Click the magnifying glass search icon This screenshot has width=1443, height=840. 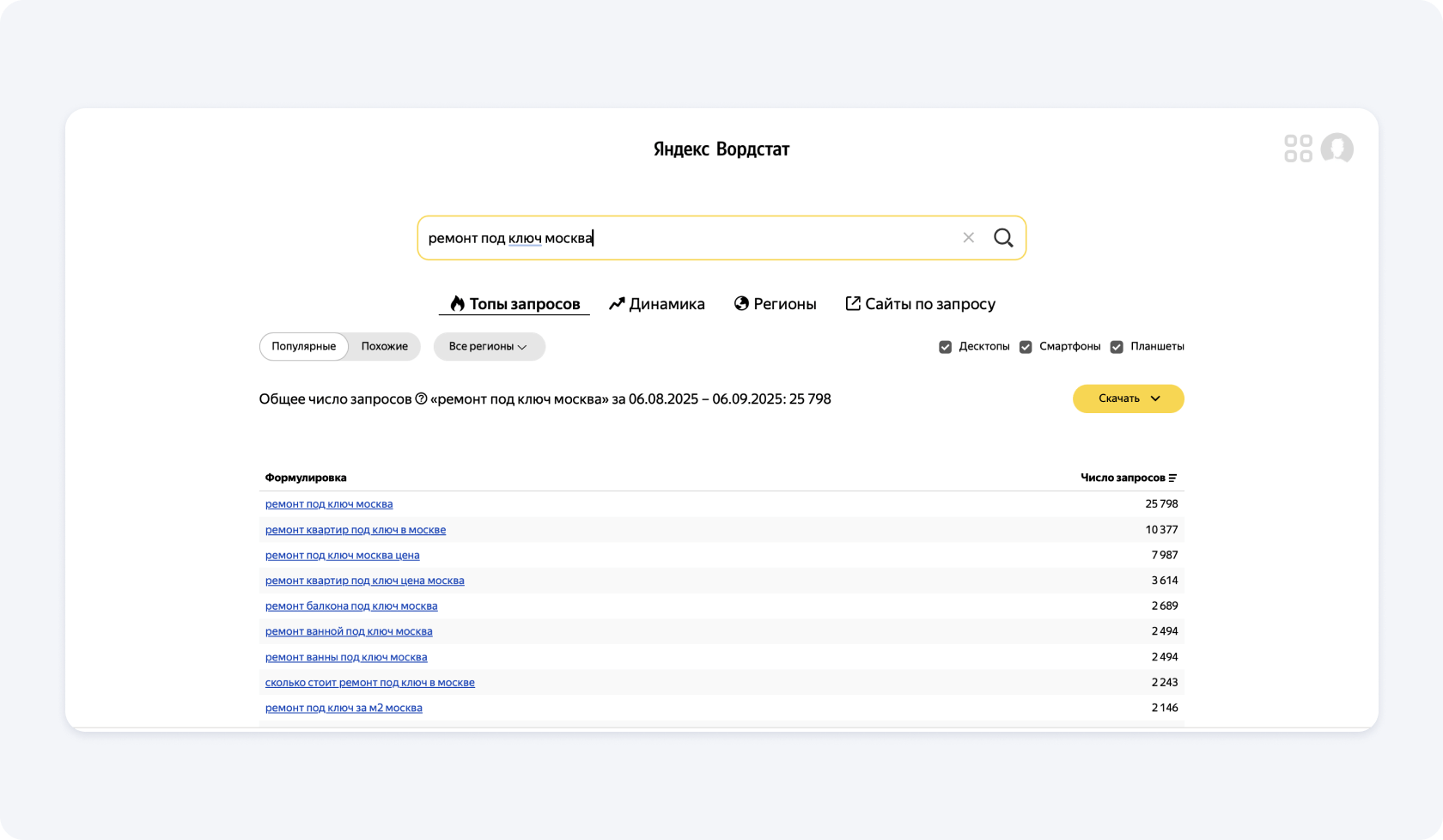point(1003,238)
